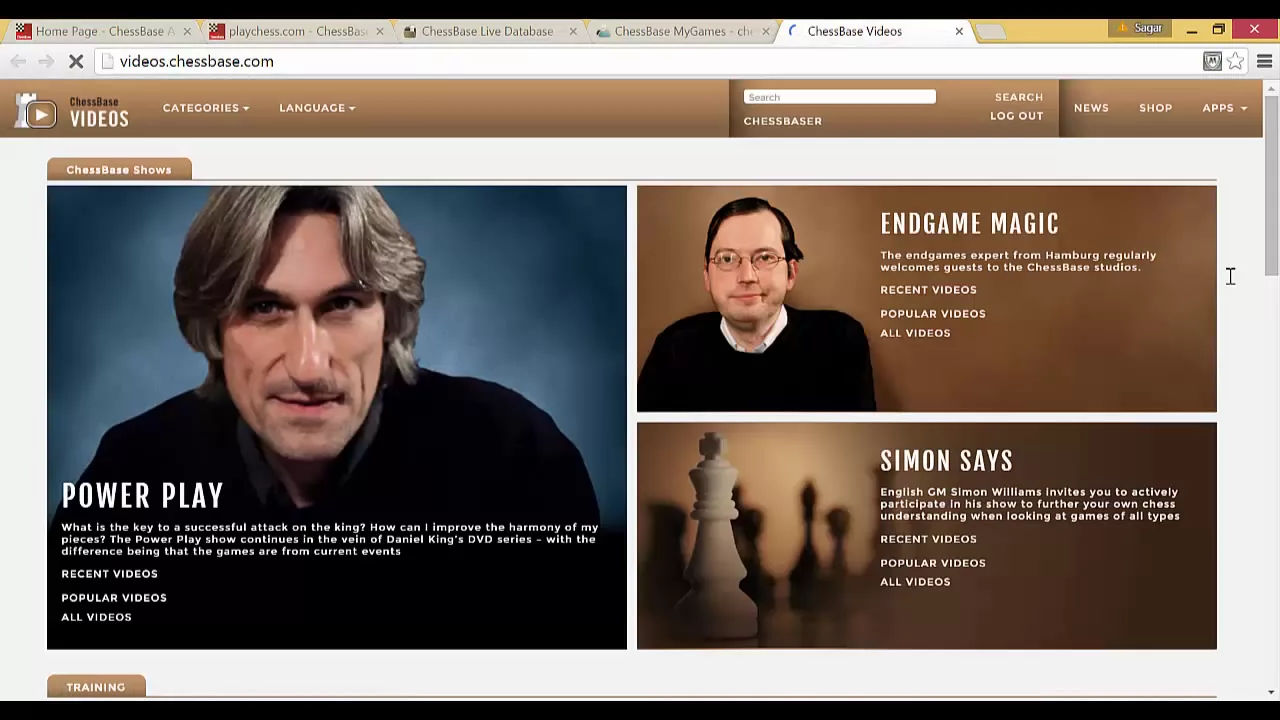This screenshot has height=720, width=1280.
Task: Open the Power Play show title
Action: click(x=142, y=496)
